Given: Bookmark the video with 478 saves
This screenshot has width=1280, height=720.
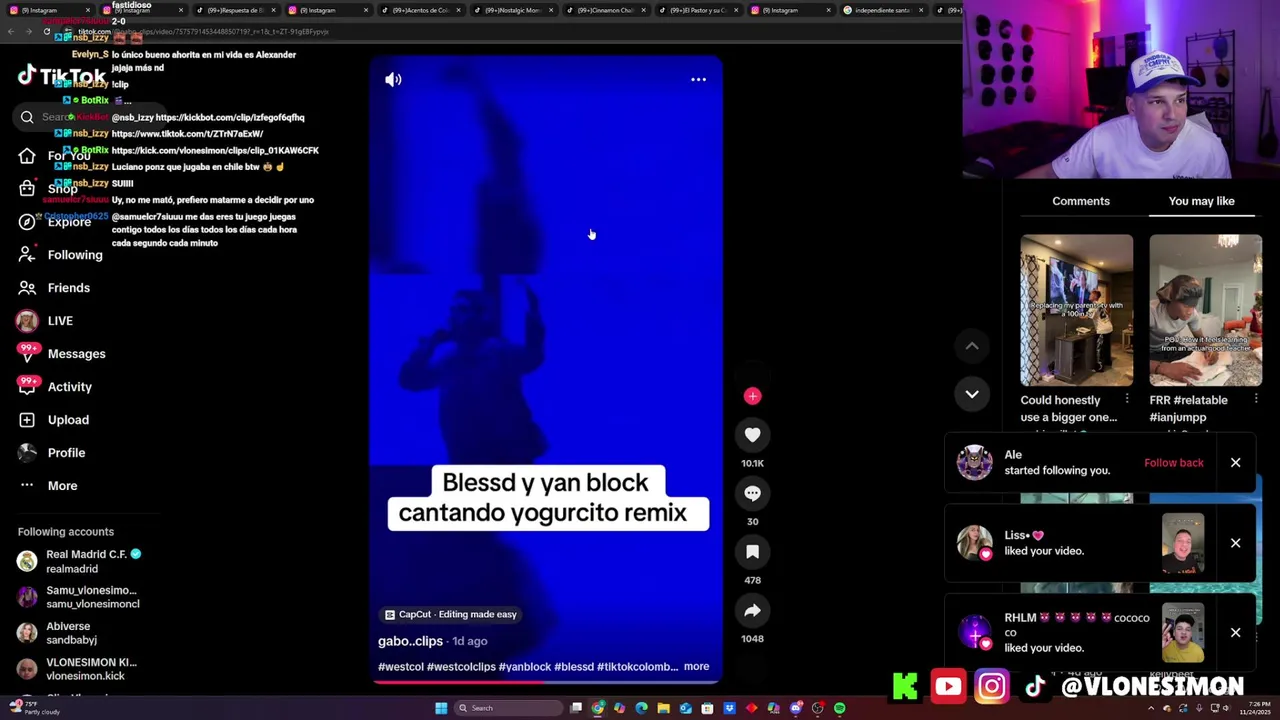Looking at the screenshot, I should tap(752, 551).
